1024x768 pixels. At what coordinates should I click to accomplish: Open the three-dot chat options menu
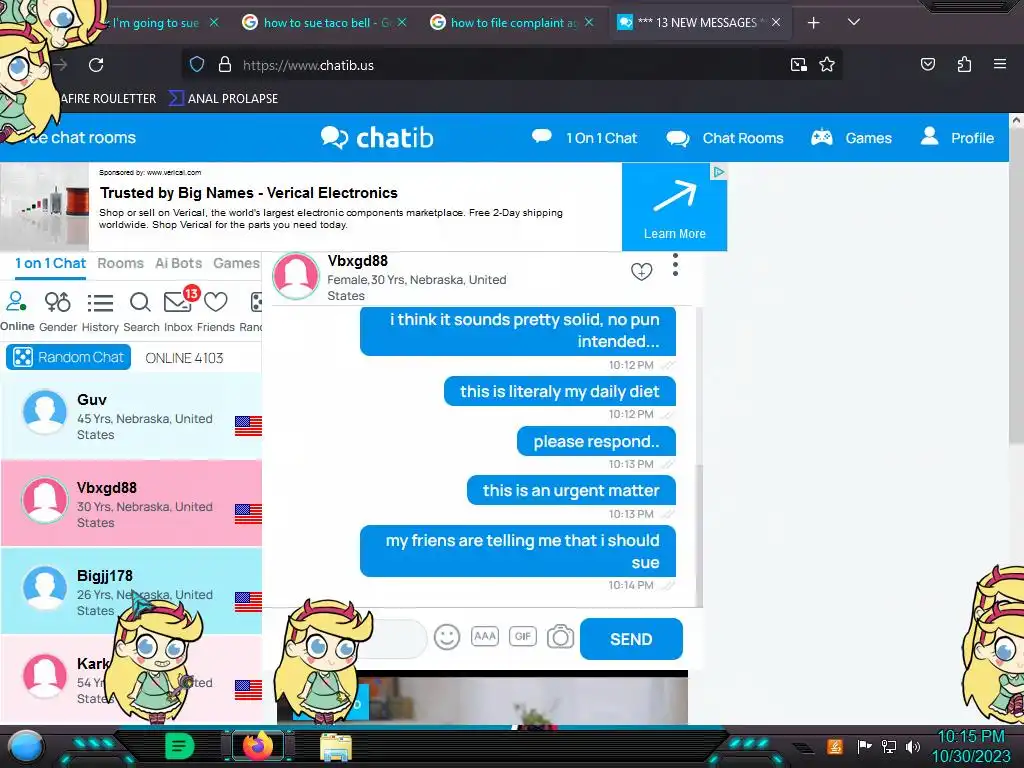(x=675, y=265)
